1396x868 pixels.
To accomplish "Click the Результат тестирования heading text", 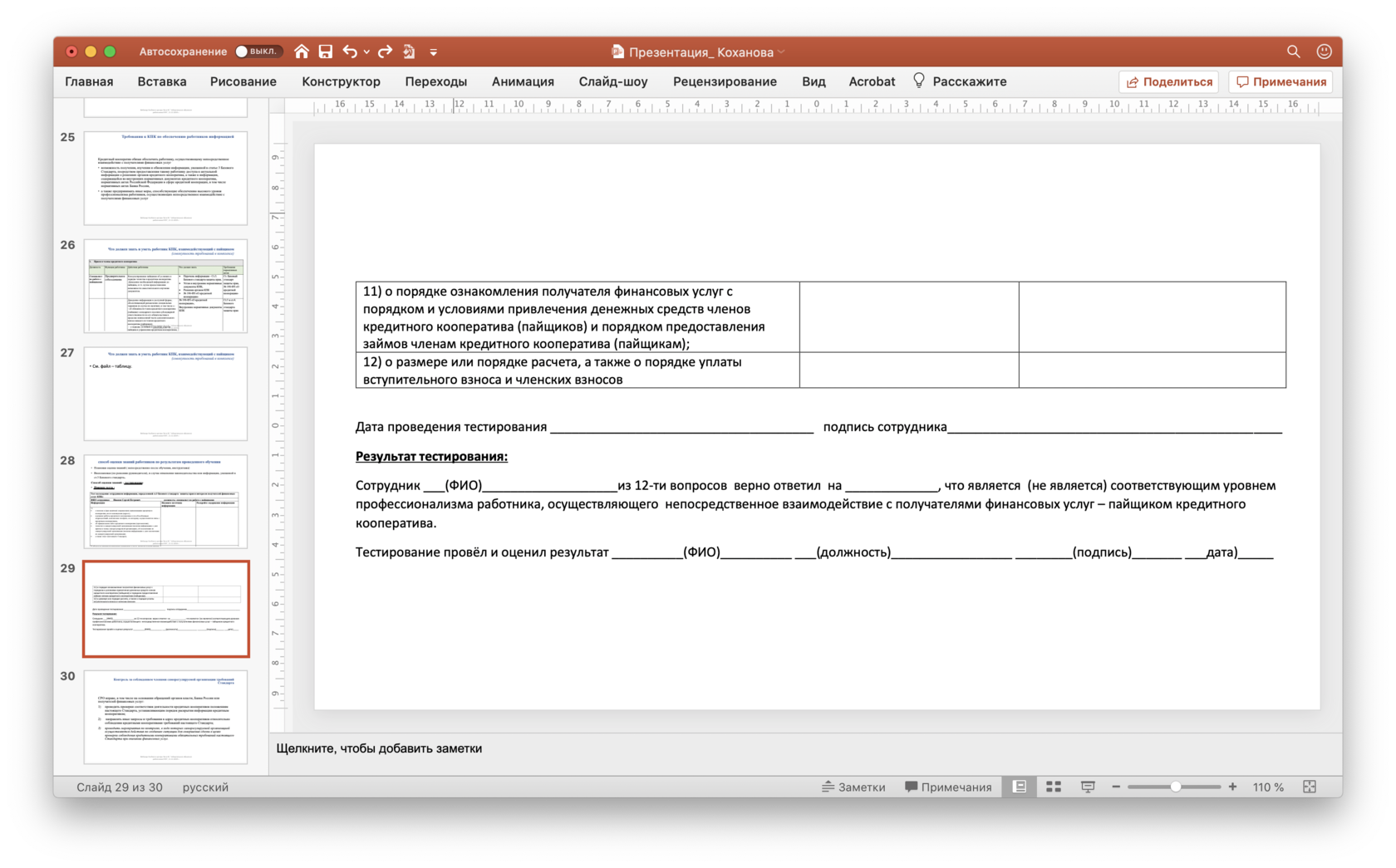I will pos(431,456).
